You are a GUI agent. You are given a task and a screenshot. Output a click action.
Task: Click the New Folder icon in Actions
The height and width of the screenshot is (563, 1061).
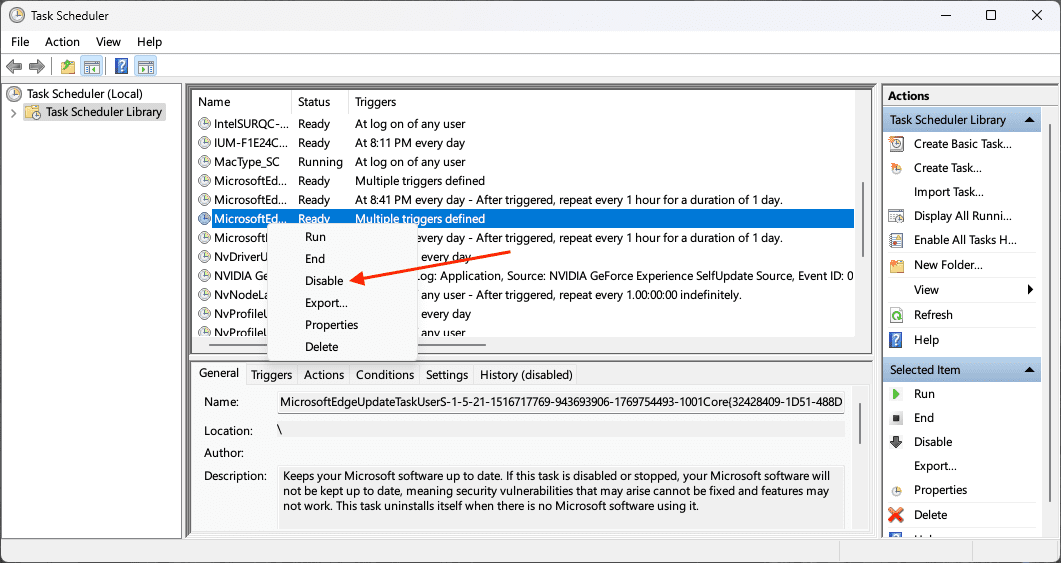point(897,265)
